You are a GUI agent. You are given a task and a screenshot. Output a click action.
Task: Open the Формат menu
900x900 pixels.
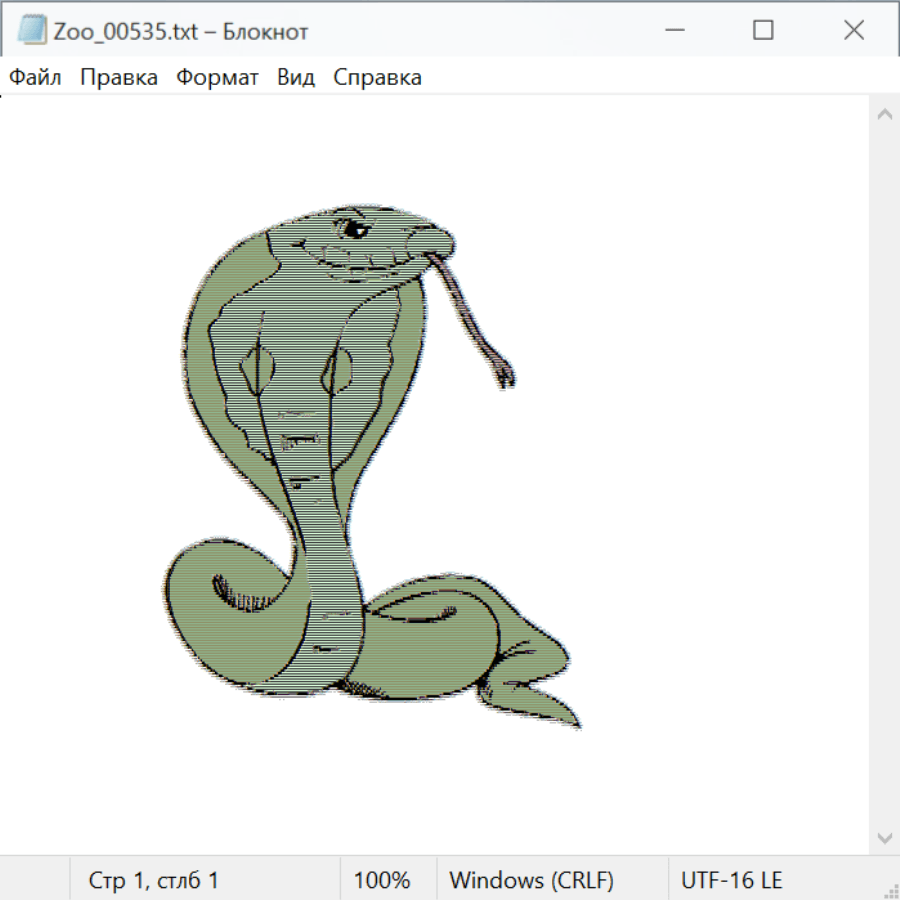217,78
